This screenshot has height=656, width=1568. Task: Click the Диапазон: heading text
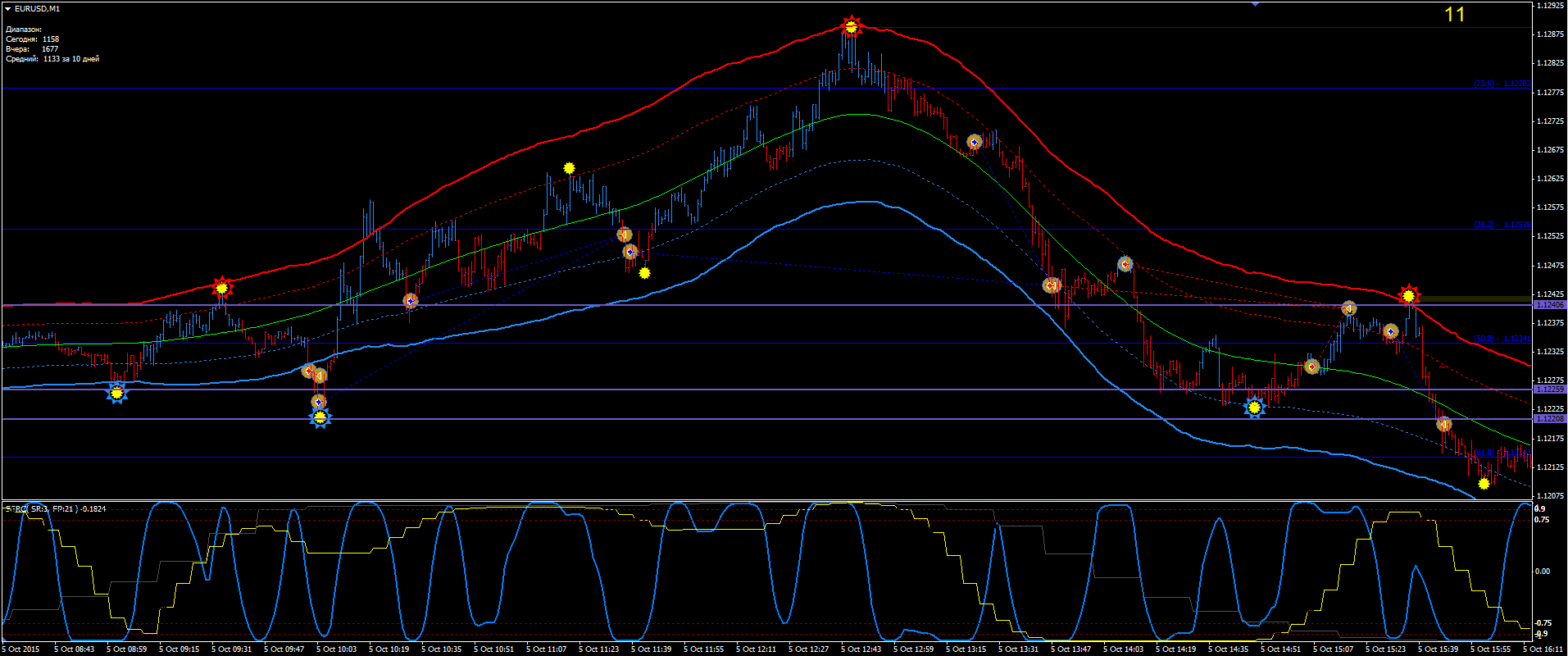[24, 30]
